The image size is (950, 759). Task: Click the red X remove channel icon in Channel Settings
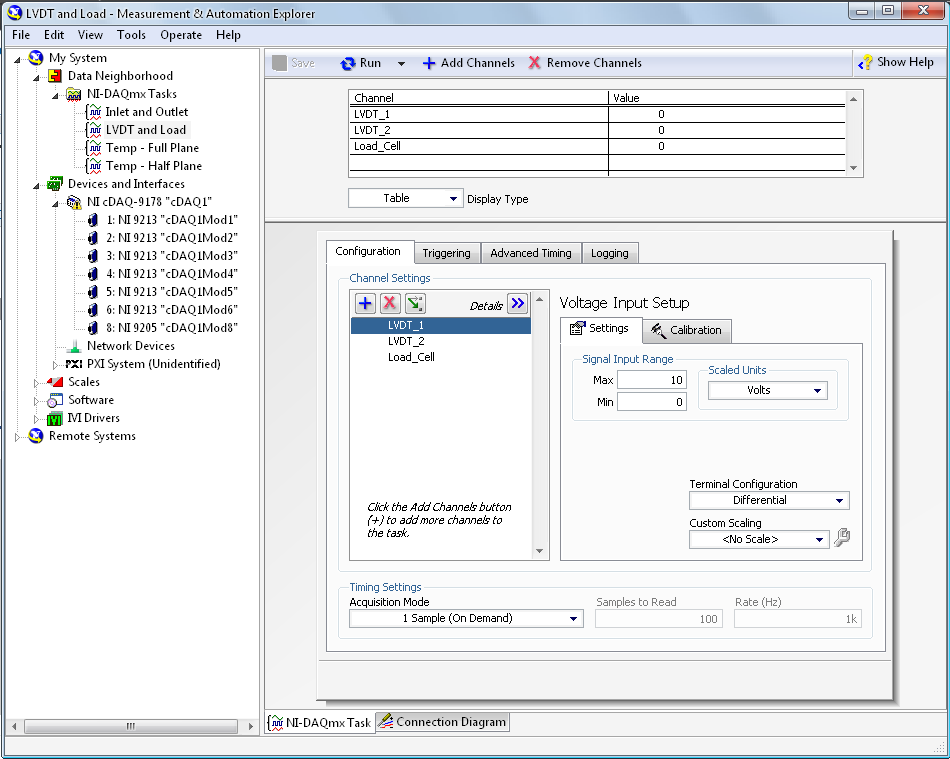(x=390, y=303)
